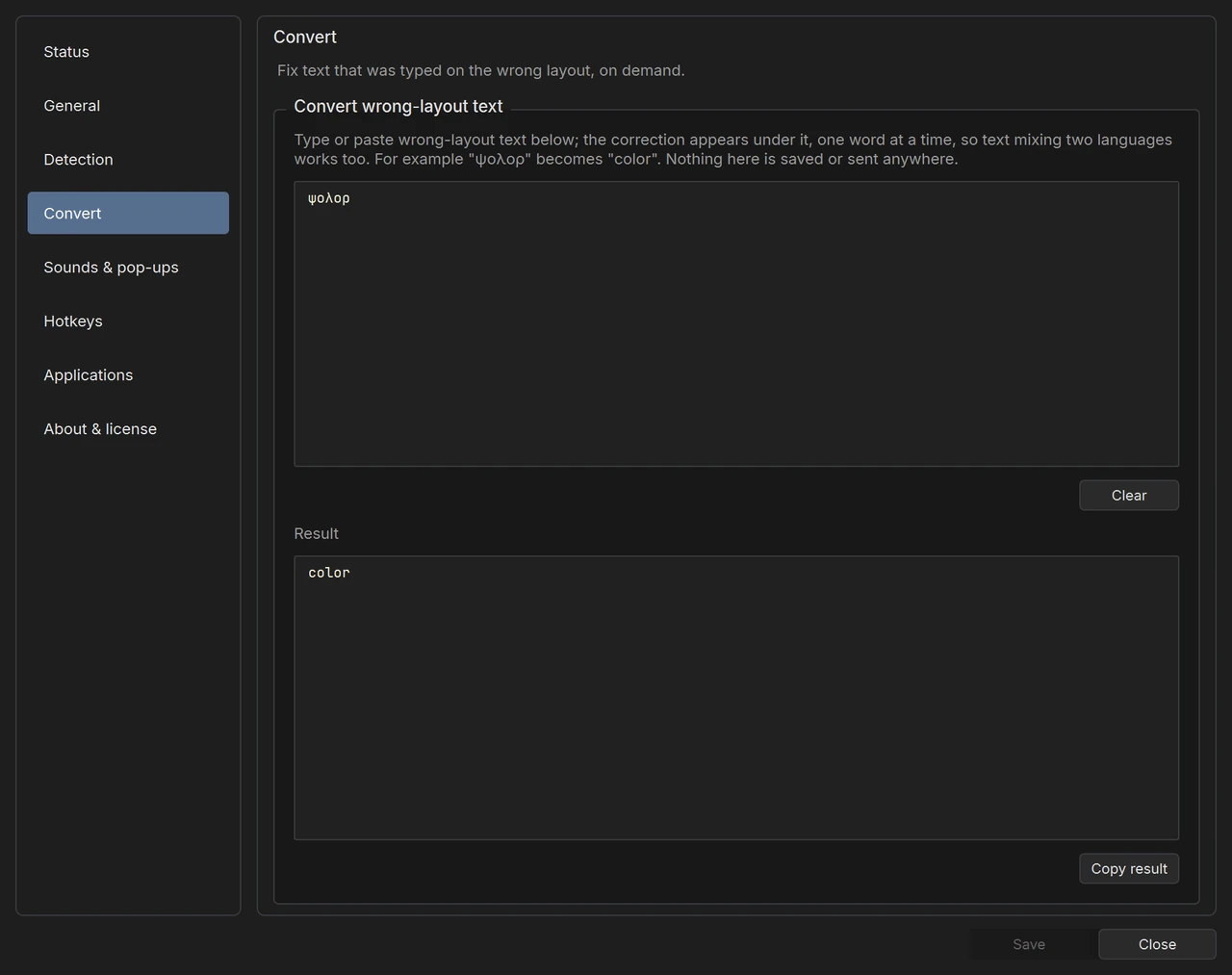Copy the conversion result
Screen dimensions: 1232x975
click(x=1129, y=869)
